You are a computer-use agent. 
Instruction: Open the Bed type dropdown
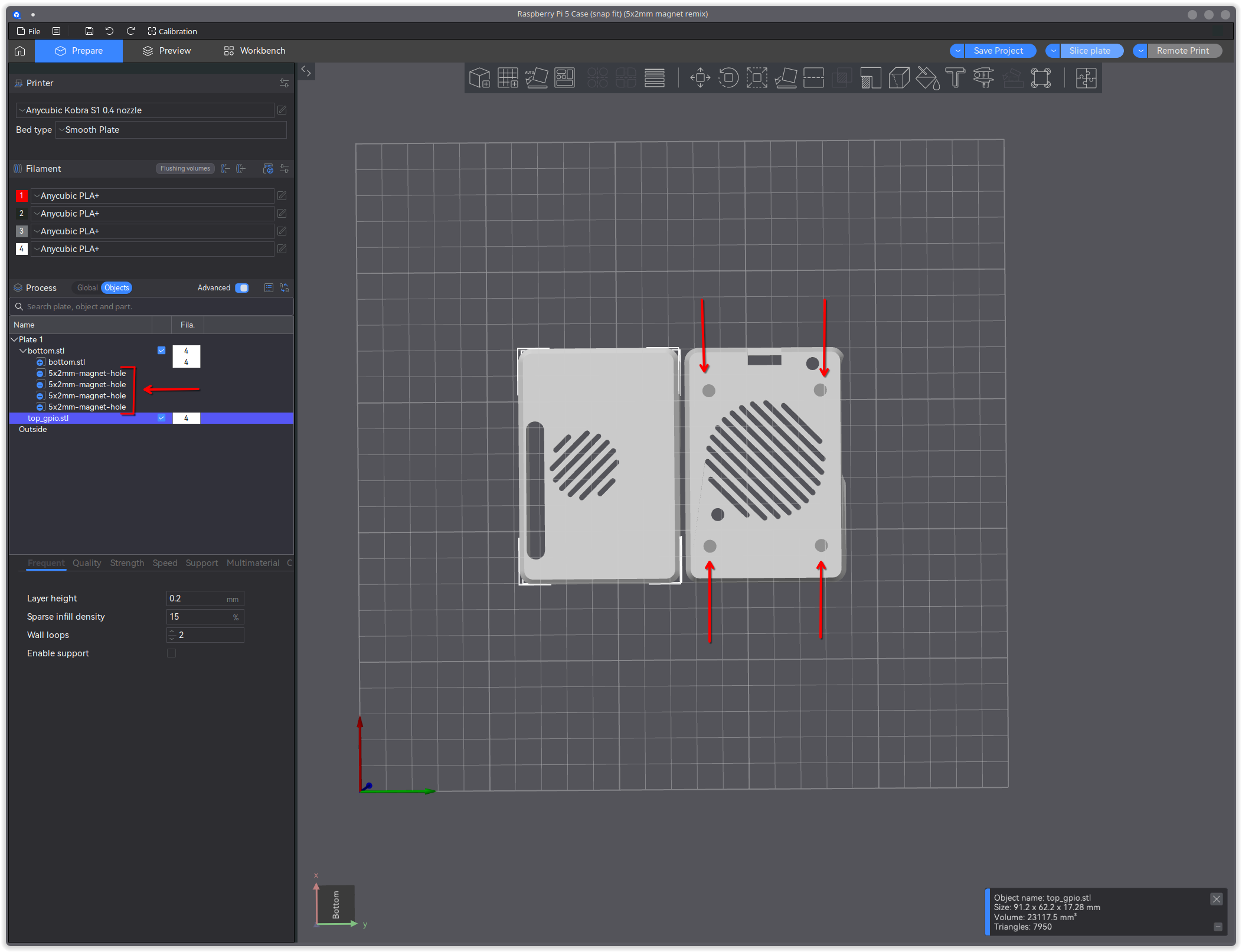coord(171,130)
